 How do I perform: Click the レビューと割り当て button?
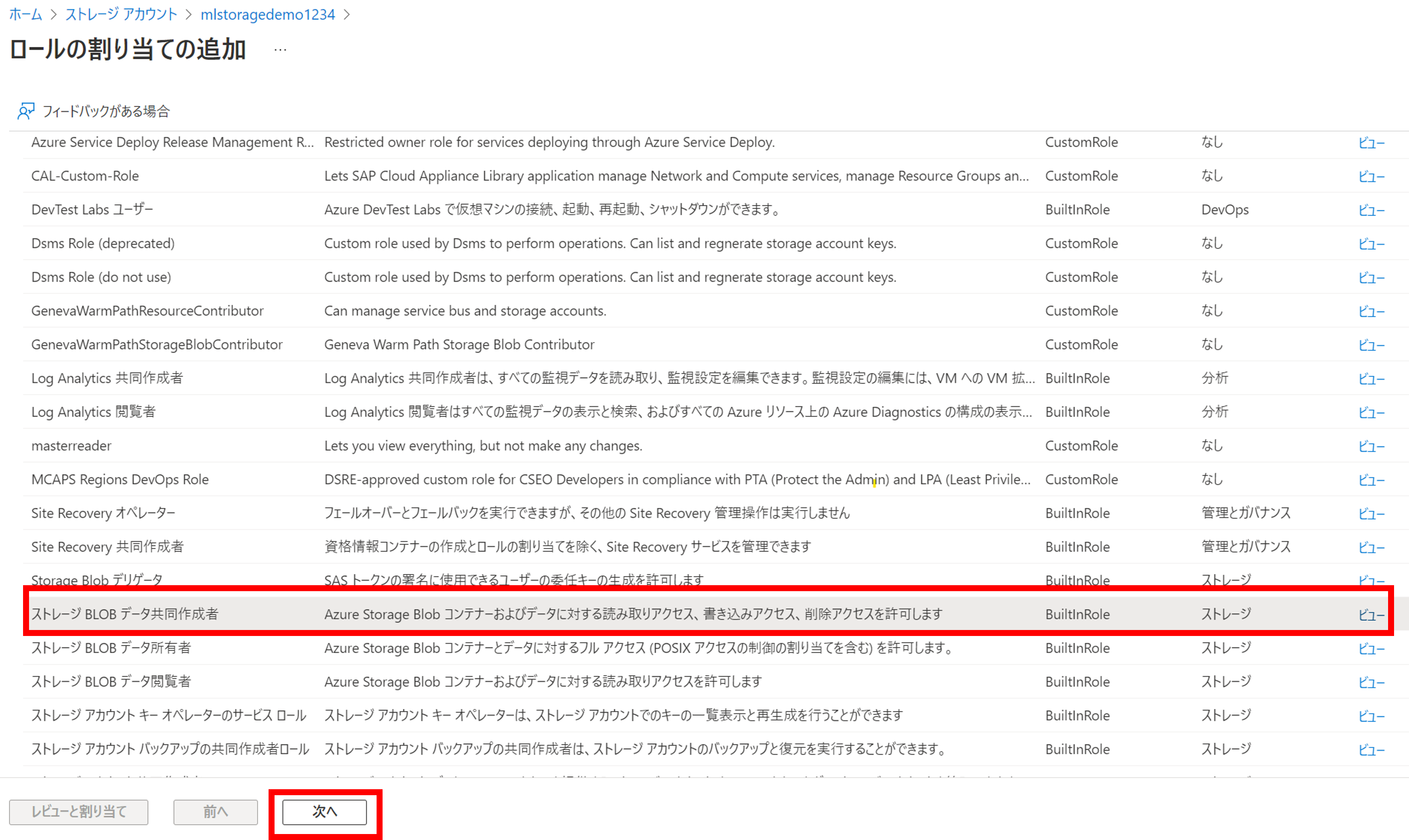pos(79,812)
